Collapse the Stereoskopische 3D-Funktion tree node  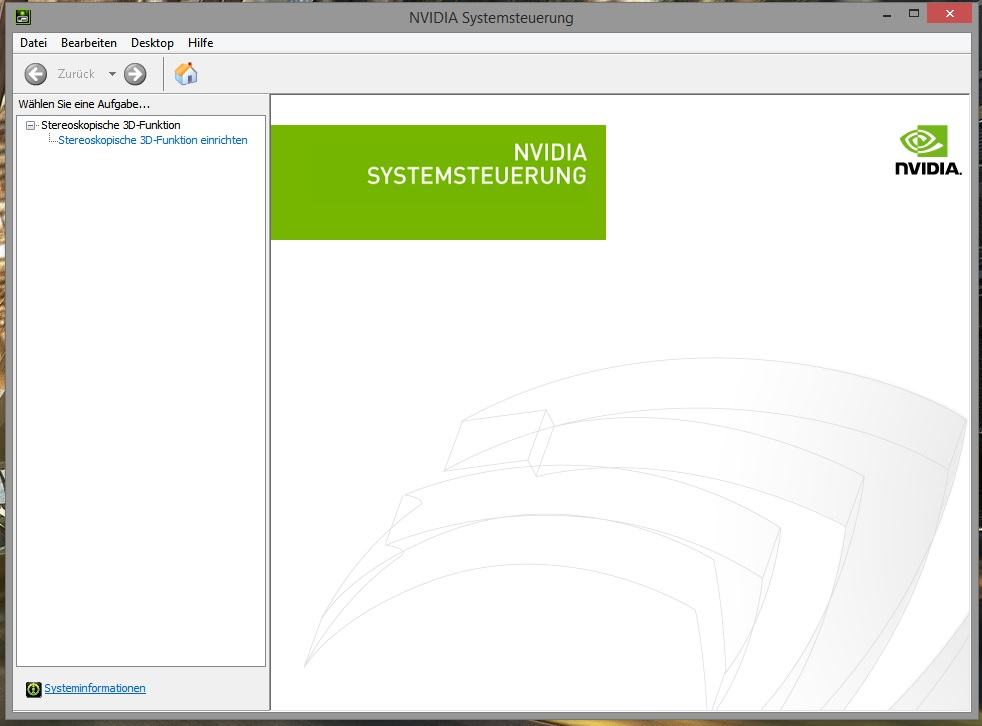(30, 125)
